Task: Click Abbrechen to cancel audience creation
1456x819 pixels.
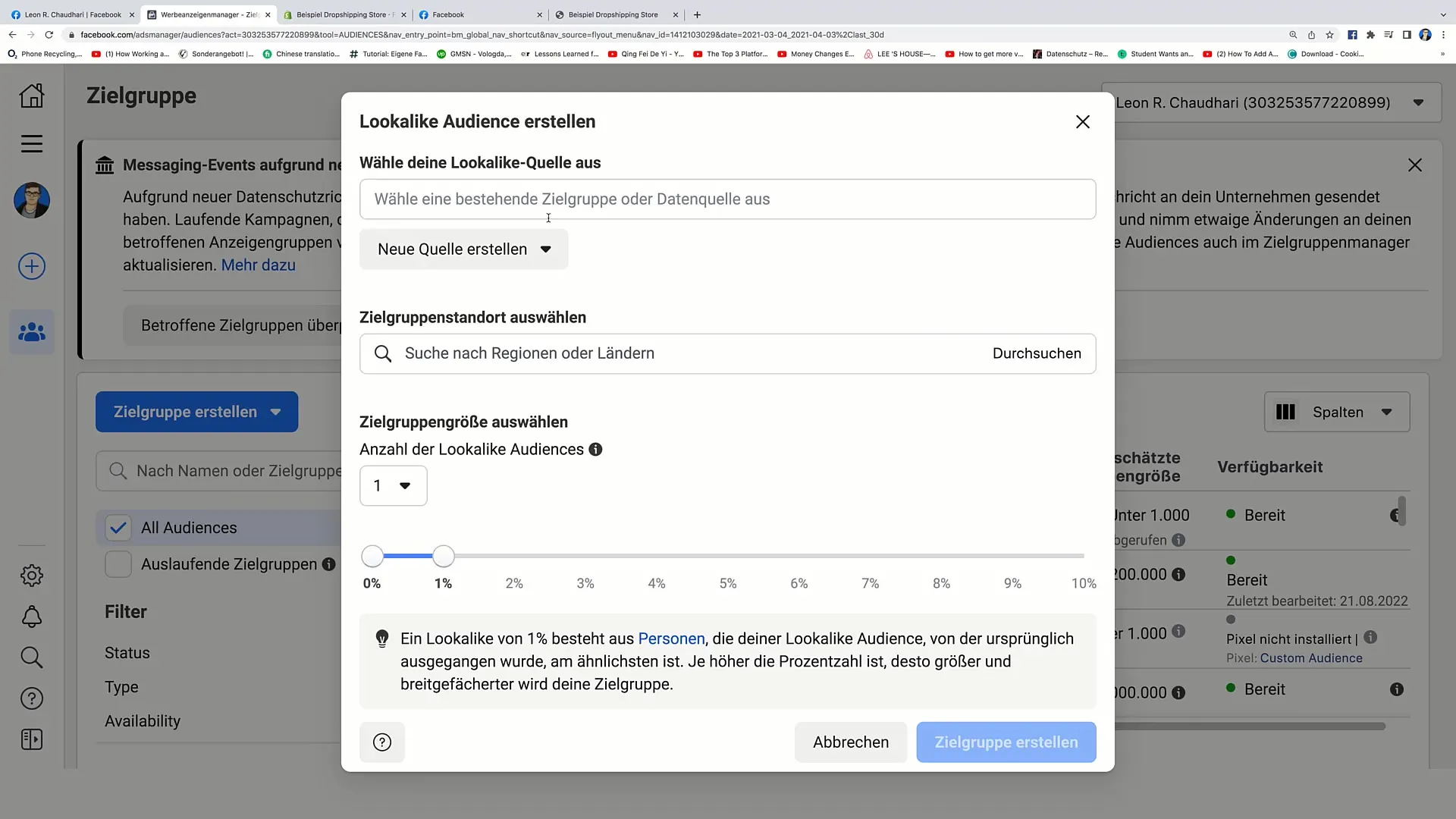Action: 851,742
